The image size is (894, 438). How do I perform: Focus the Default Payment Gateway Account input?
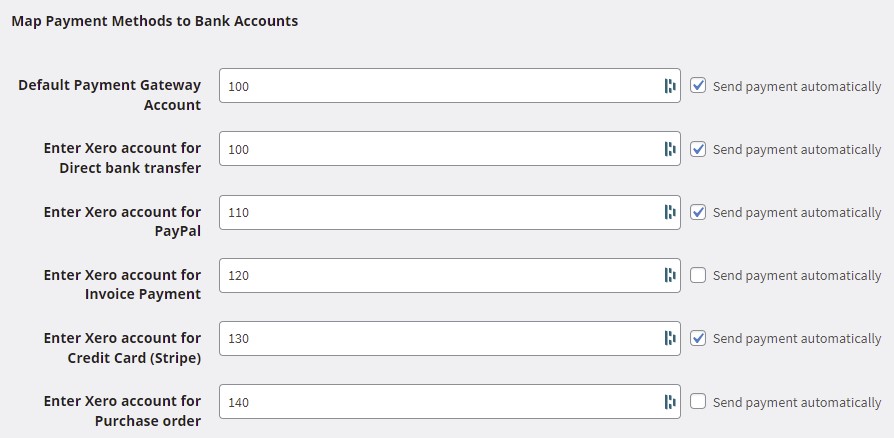[450, 86]
